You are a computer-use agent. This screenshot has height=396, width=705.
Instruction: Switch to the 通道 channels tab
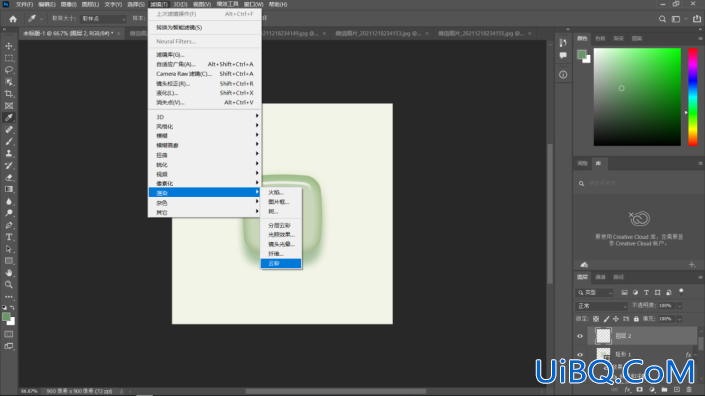pos(600,277)
